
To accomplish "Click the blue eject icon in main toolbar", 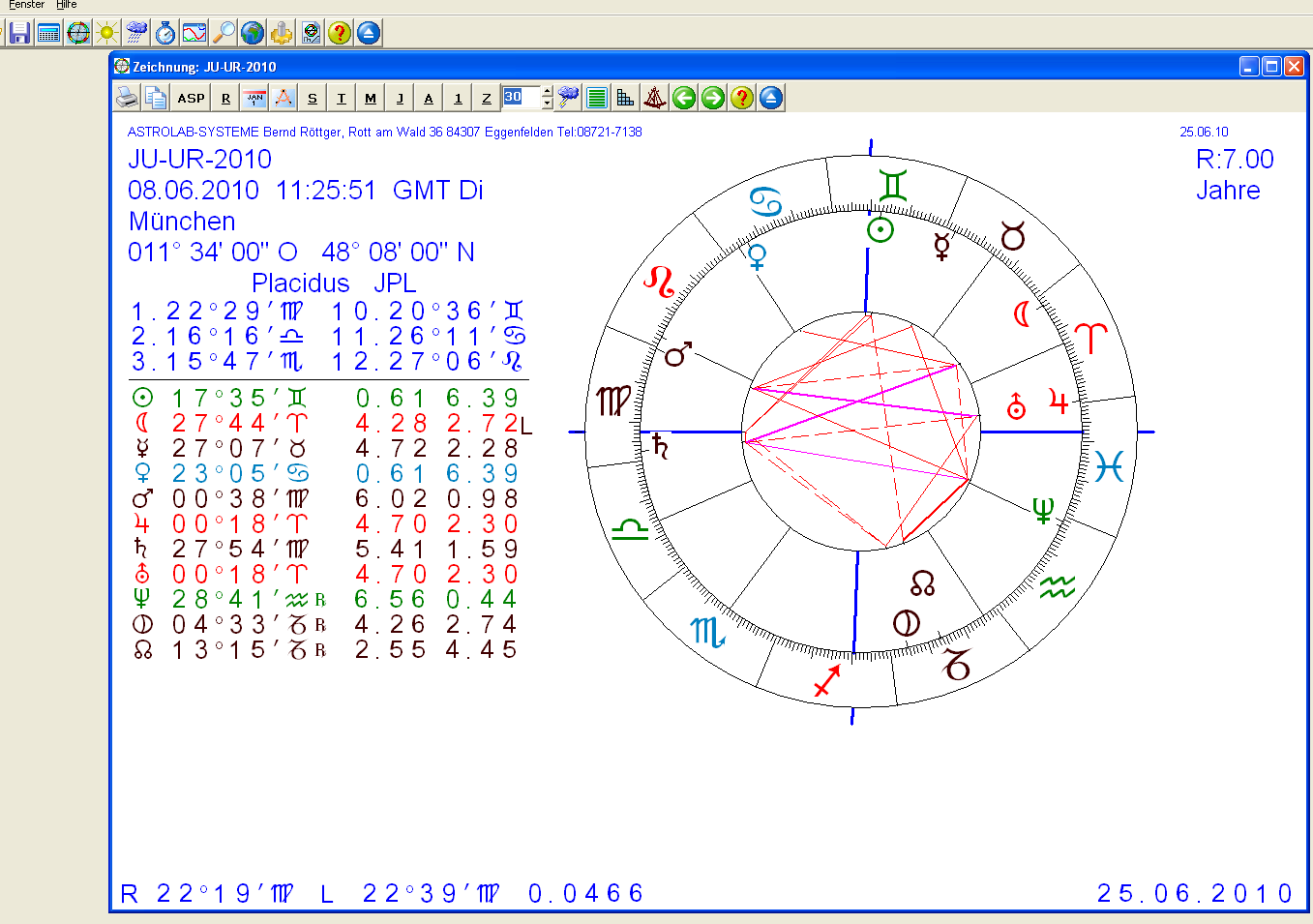I will pos(369,33).
